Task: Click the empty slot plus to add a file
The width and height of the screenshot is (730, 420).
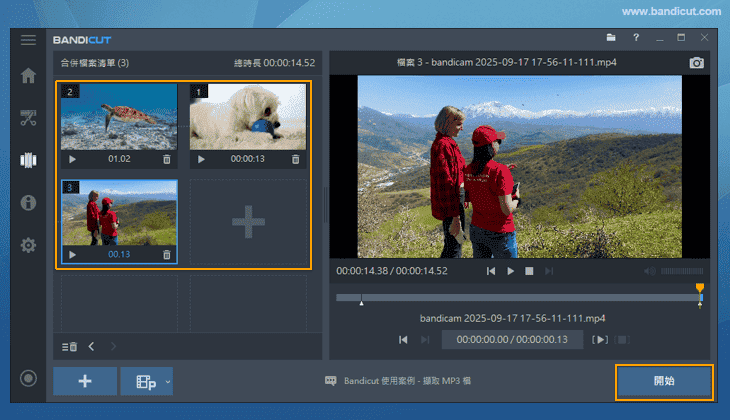Action: (248, 222)
